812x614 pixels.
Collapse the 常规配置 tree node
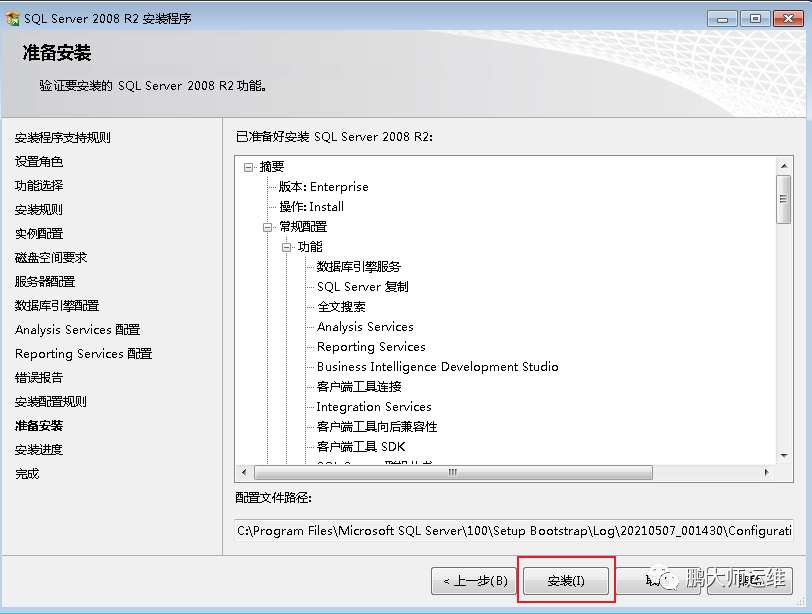(267, 227)
